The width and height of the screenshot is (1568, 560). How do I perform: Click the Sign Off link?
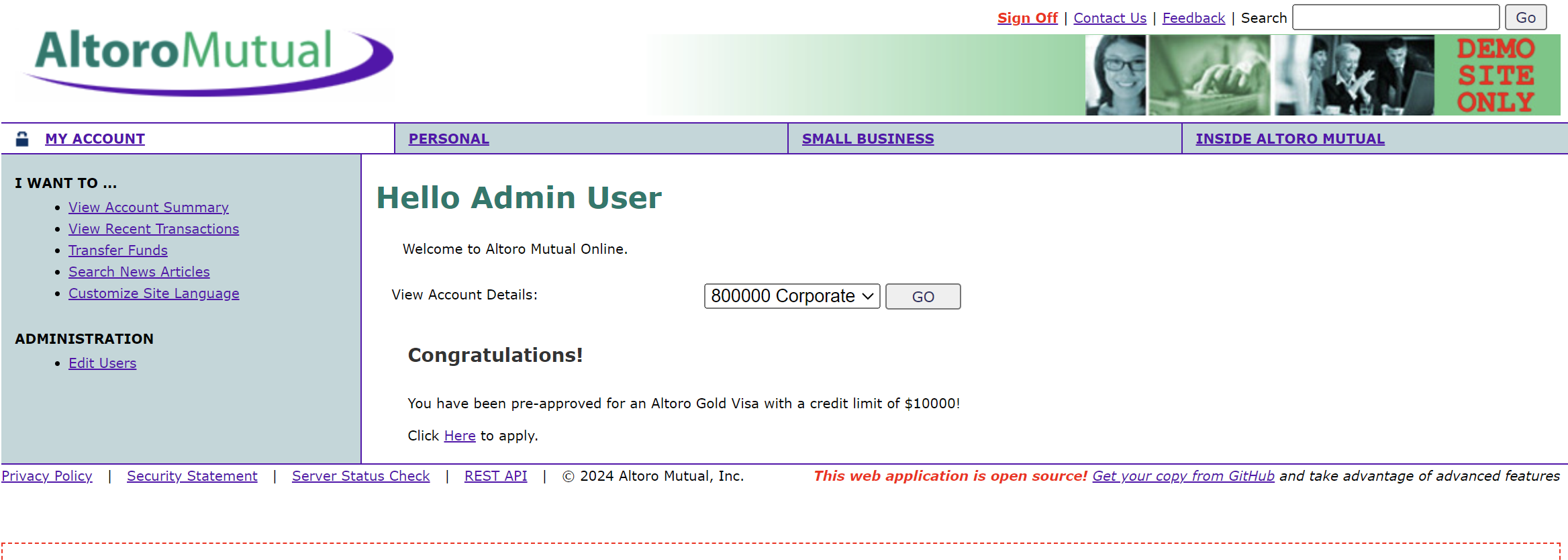[1028, 18]
